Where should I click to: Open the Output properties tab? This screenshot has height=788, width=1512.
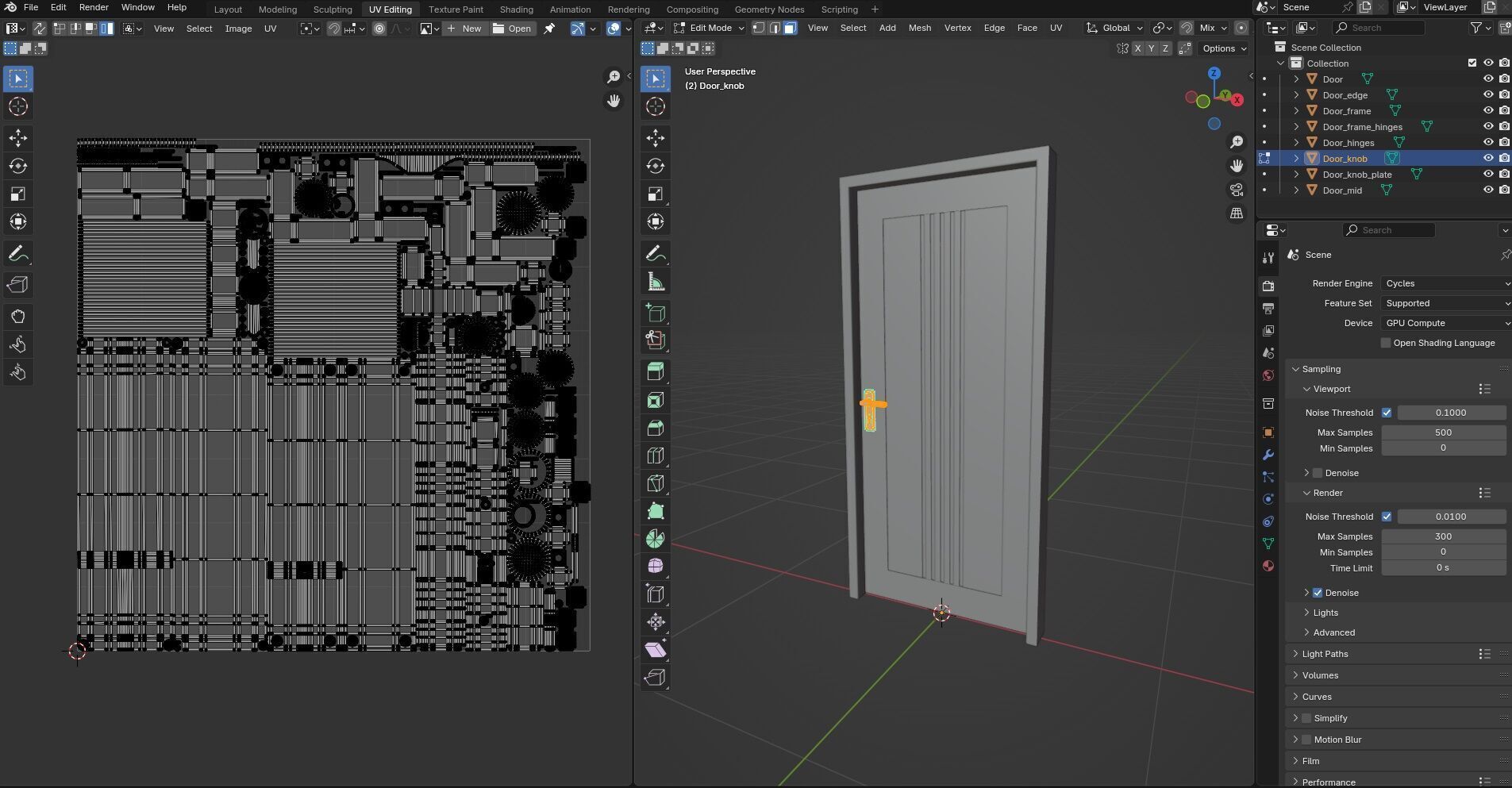click(1268, 308)
